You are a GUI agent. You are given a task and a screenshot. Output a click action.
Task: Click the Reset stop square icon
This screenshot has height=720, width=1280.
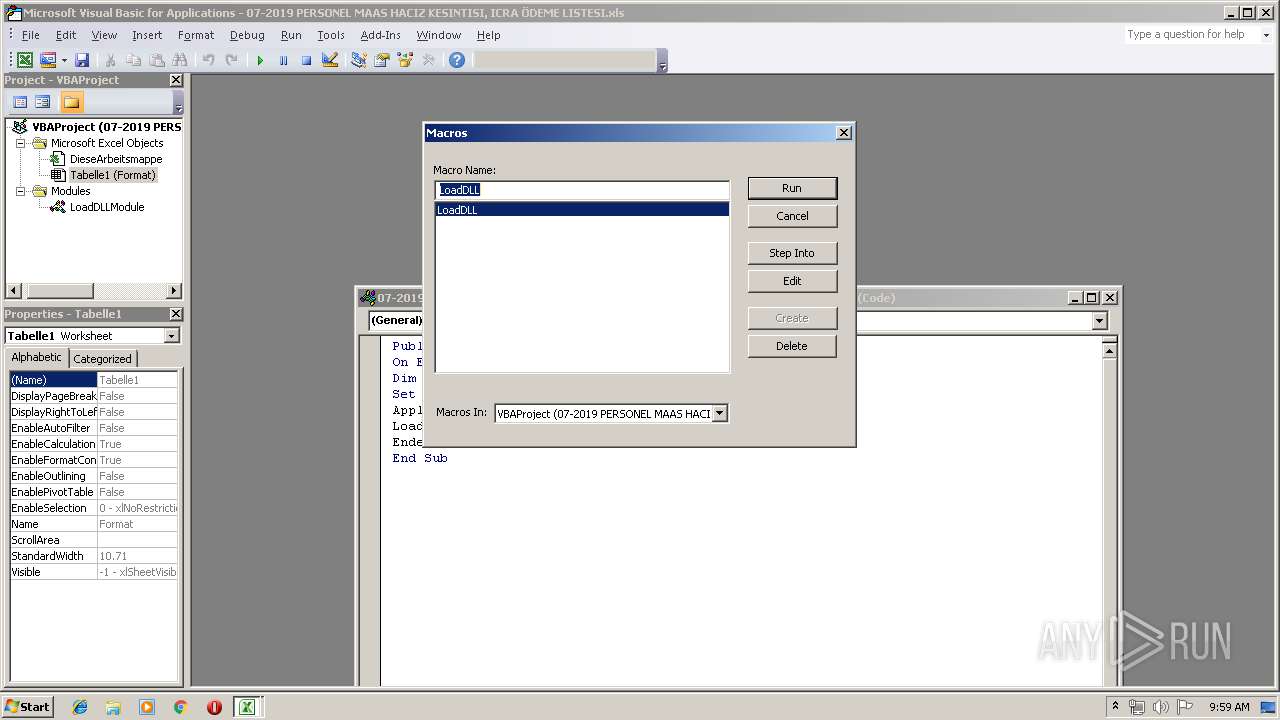tap(306, 60)
